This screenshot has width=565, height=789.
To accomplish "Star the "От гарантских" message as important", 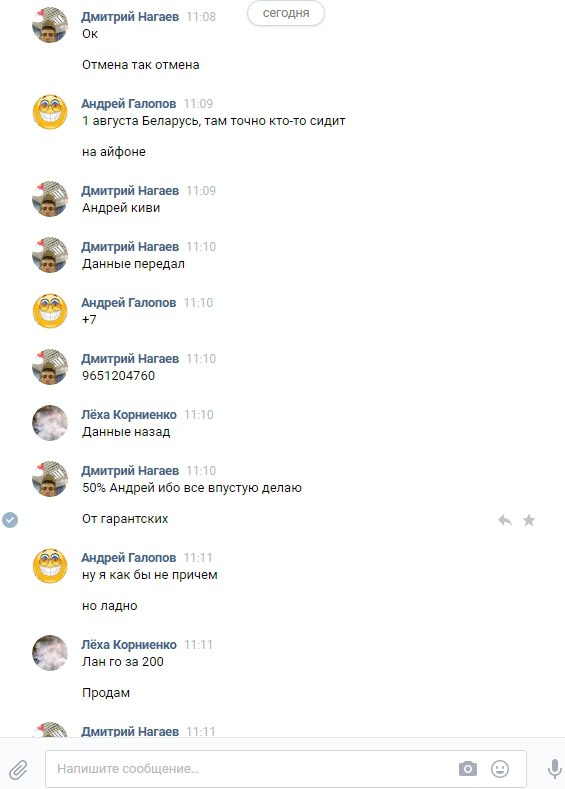I will (x=529, y=520).
